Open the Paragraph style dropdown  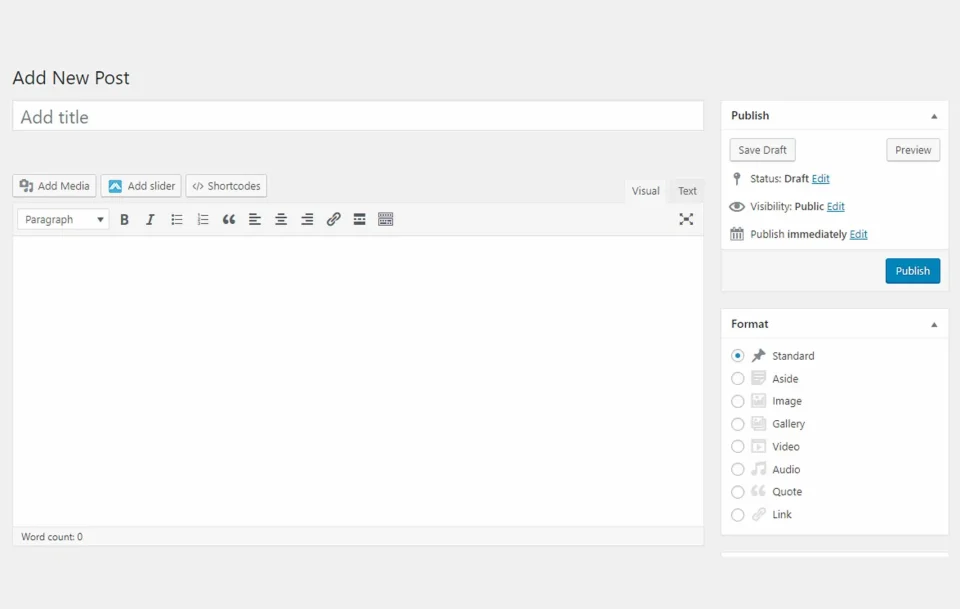tap(63, 220)
